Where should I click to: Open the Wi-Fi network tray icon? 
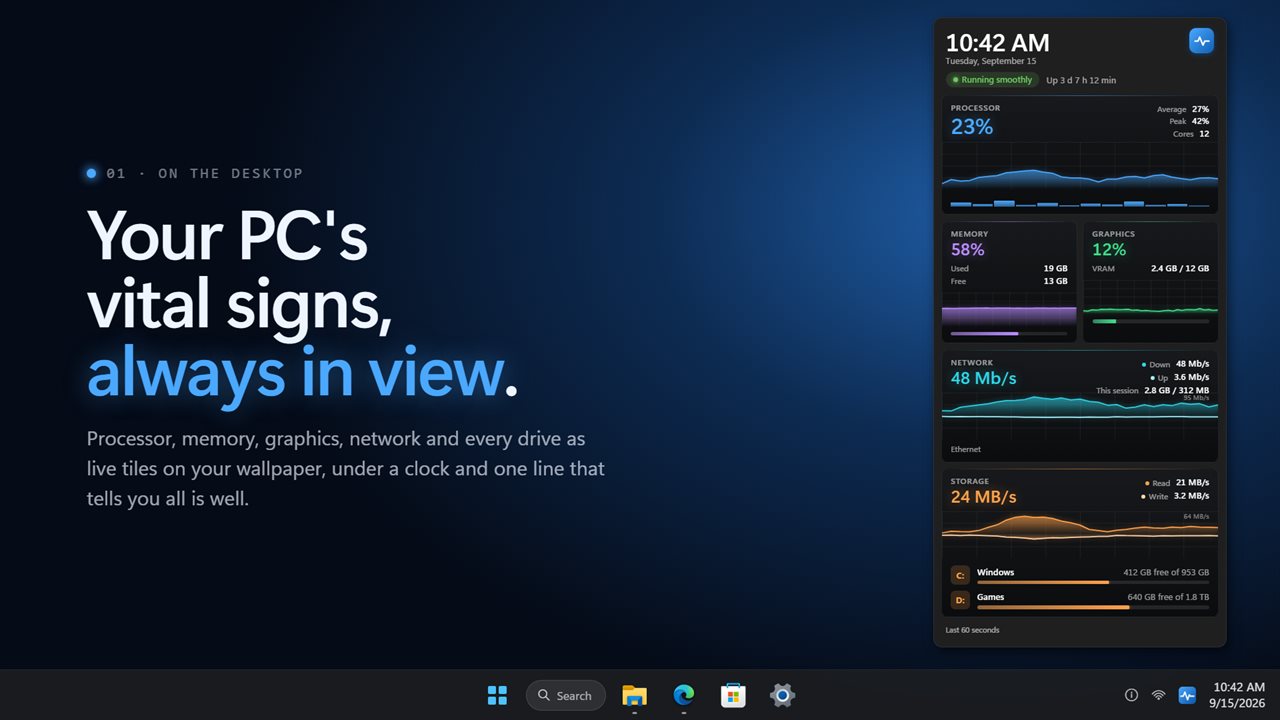pyautogui.click(x=1158, y=695)
